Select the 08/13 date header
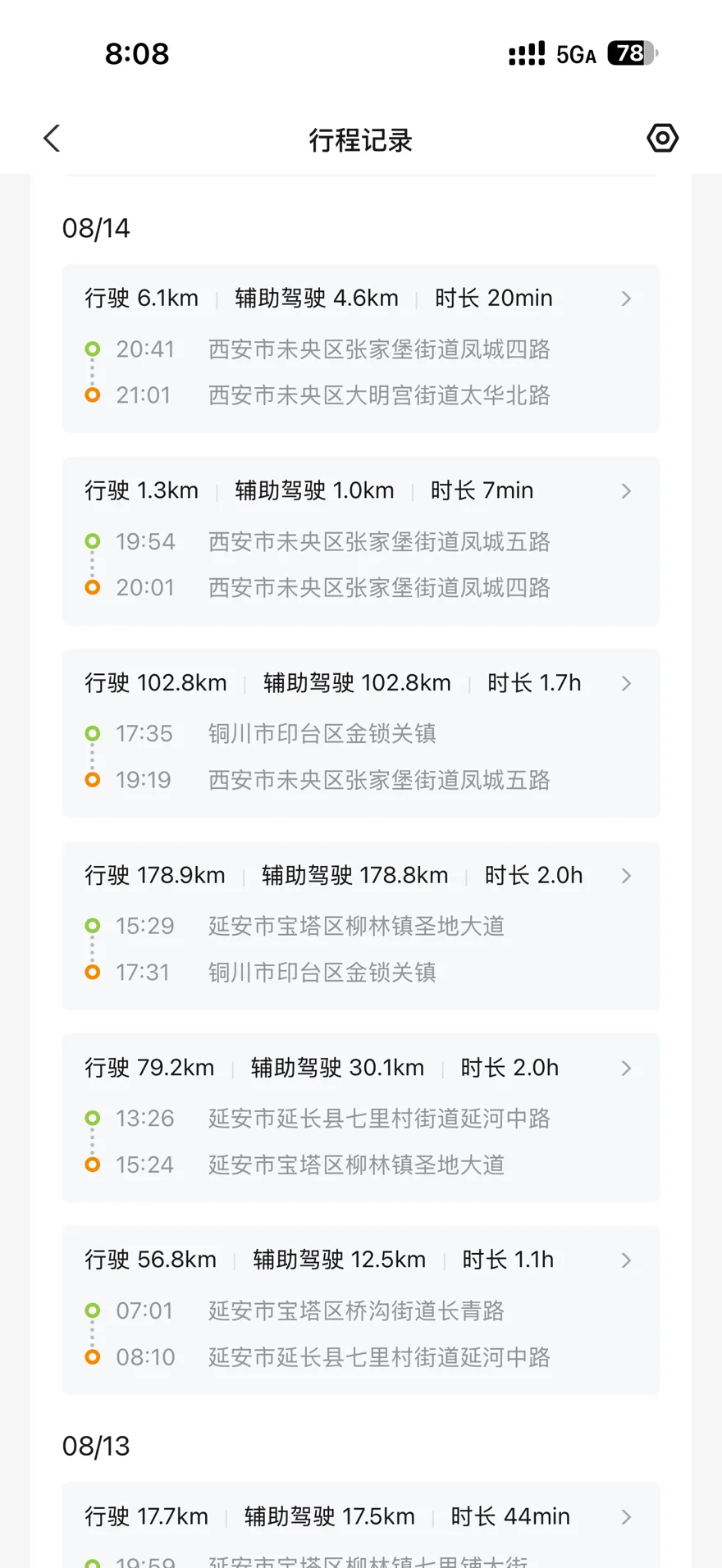This screenshot has width=722, height=1568. click(96, 1446)
